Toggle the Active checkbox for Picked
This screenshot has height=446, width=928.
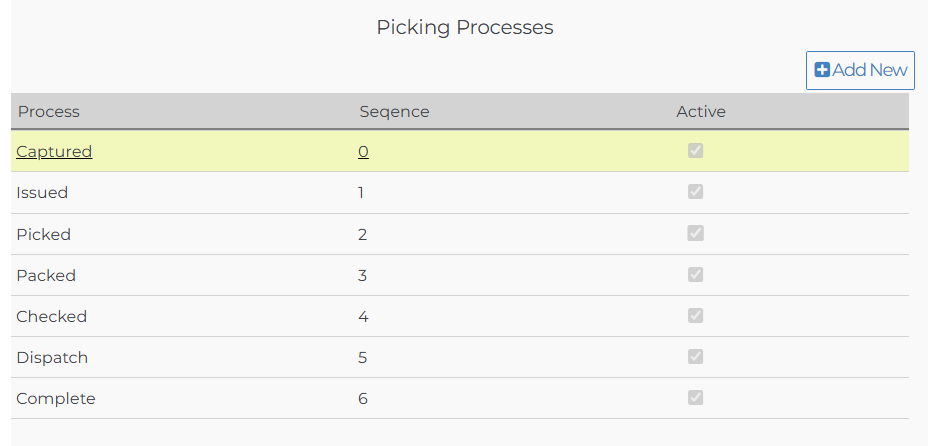coord(695,233)
